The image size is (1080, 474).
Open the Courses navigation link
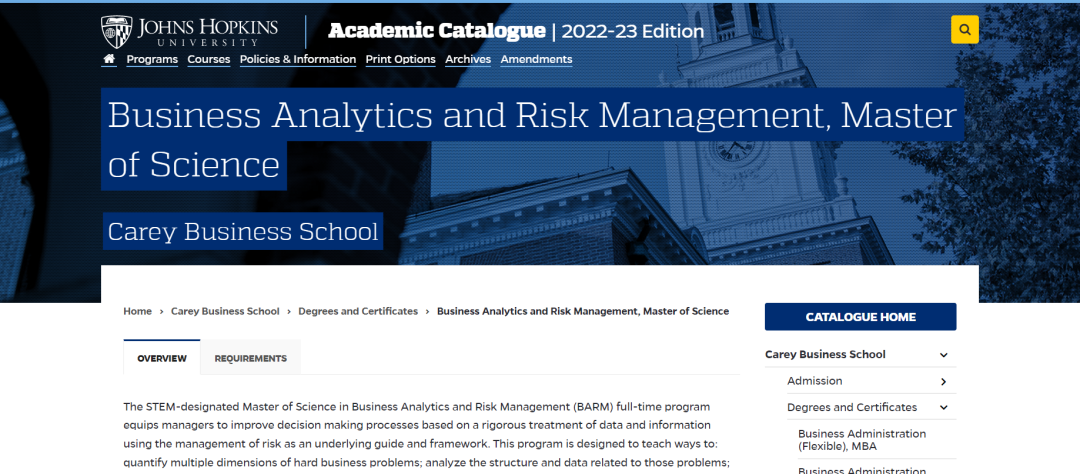[208, 59]
